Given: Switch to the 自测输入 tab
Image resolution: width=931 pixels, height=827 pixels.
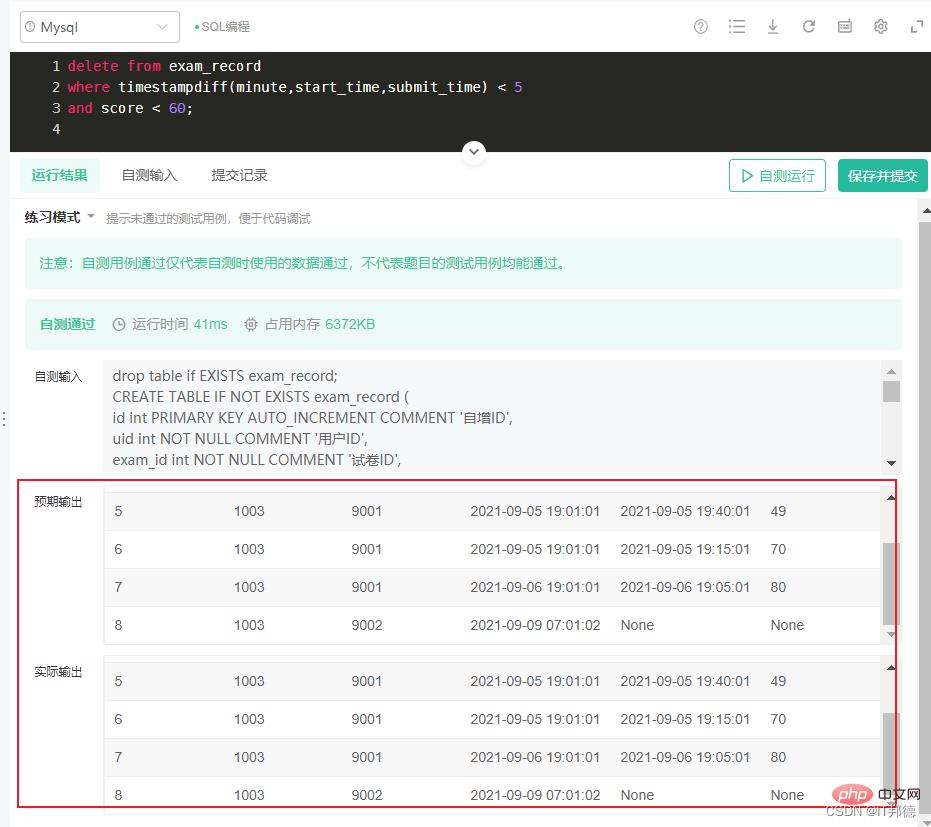Looking at the screenshot, I should point(149,175).
